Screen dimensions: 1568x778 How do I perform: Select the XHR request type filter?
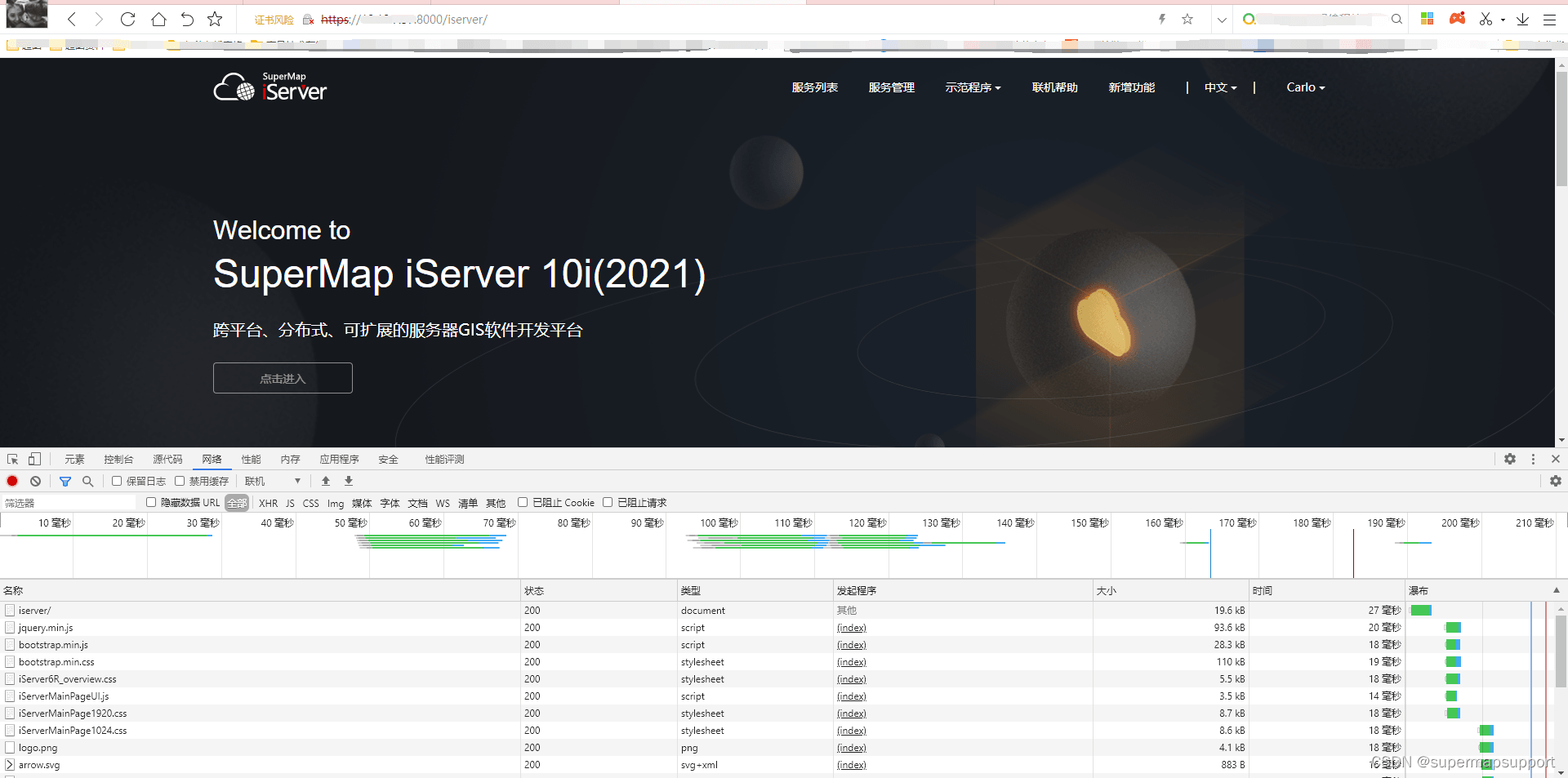click(x=268, y=504)
